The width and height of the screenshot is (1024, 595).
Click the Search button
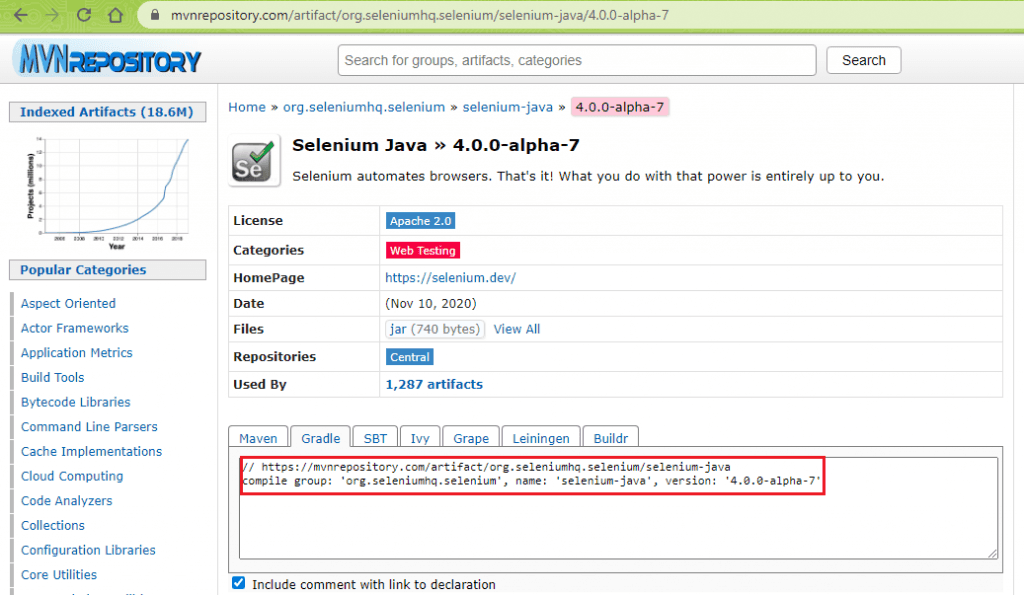(863, 60)
